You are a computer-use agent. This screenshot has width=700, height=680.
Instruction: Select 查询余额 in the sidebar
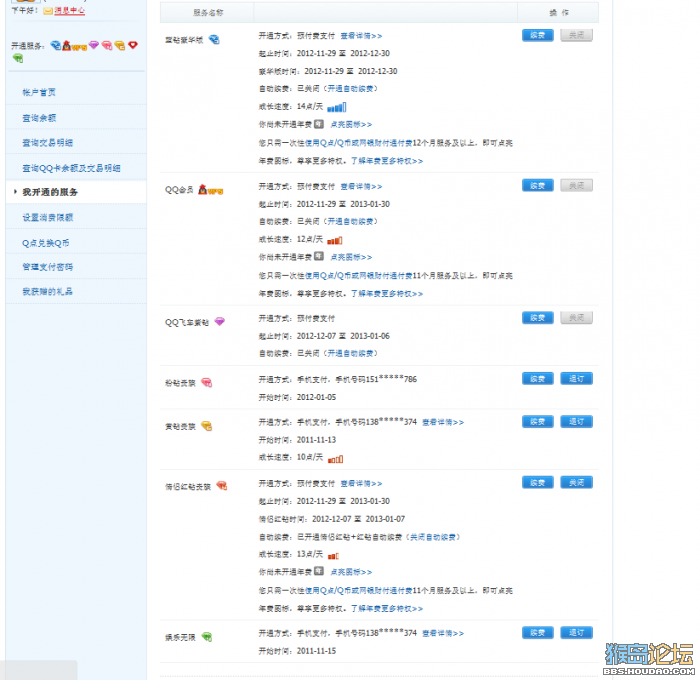coord(39,118)
